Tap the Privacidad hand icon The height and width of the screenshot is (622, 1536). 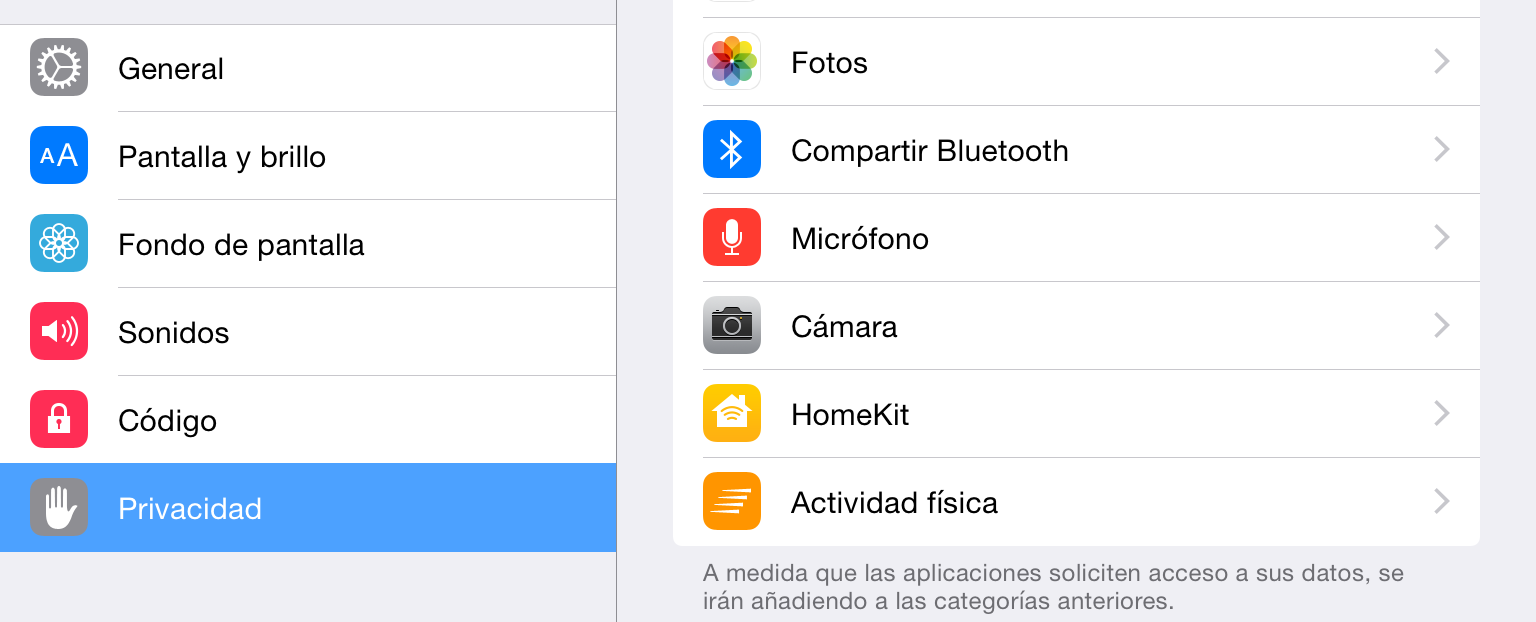pyautogui.click(x=59, y=507)
